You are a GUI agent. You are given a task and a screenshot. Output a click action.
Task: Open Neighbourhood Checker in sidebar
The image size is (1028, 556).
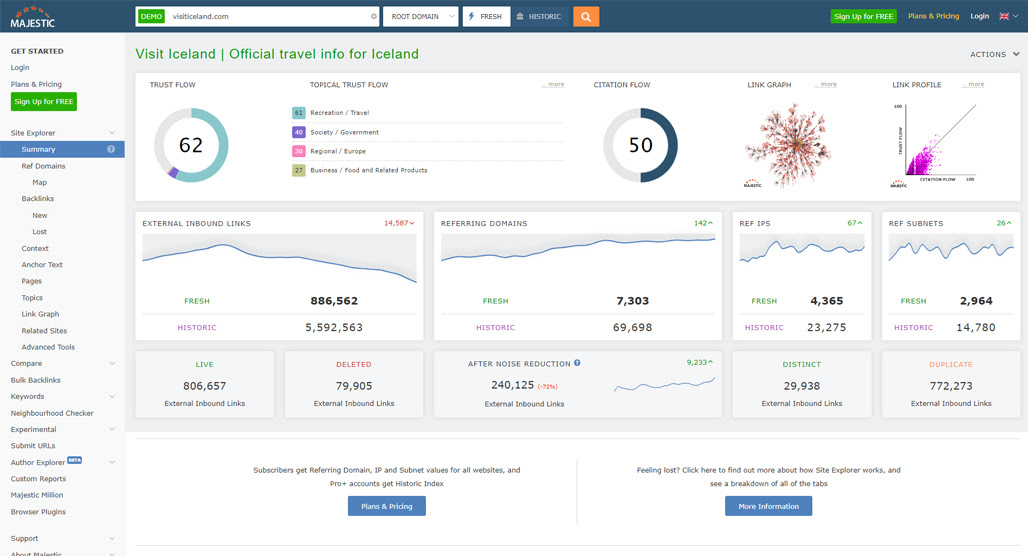click(x=52, y=413)
